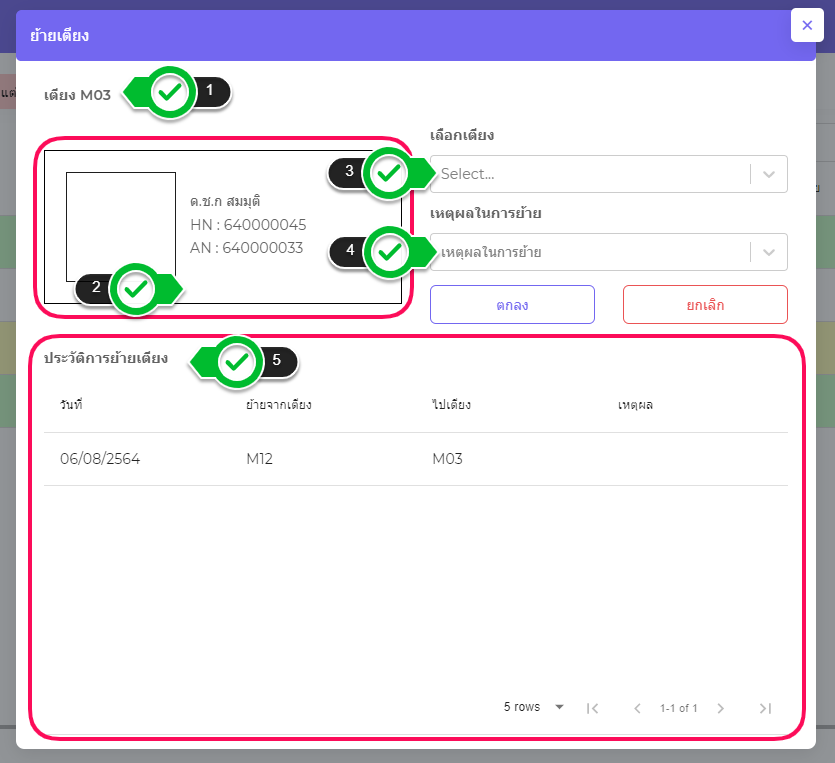Go to first page of history table

click(592, 708)
